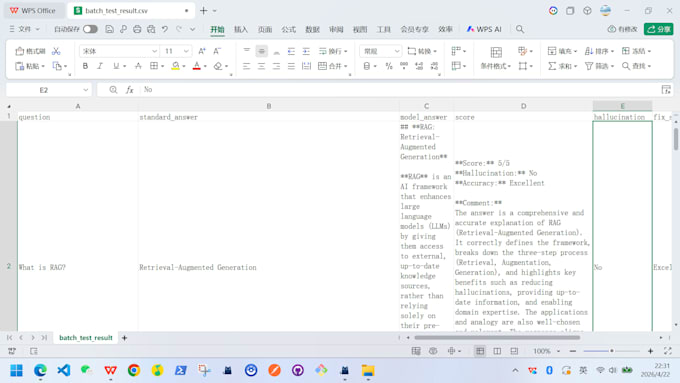Toggle italic formatting
The width and height of the screenshot is (680, 383).
[x=100, y=66]
